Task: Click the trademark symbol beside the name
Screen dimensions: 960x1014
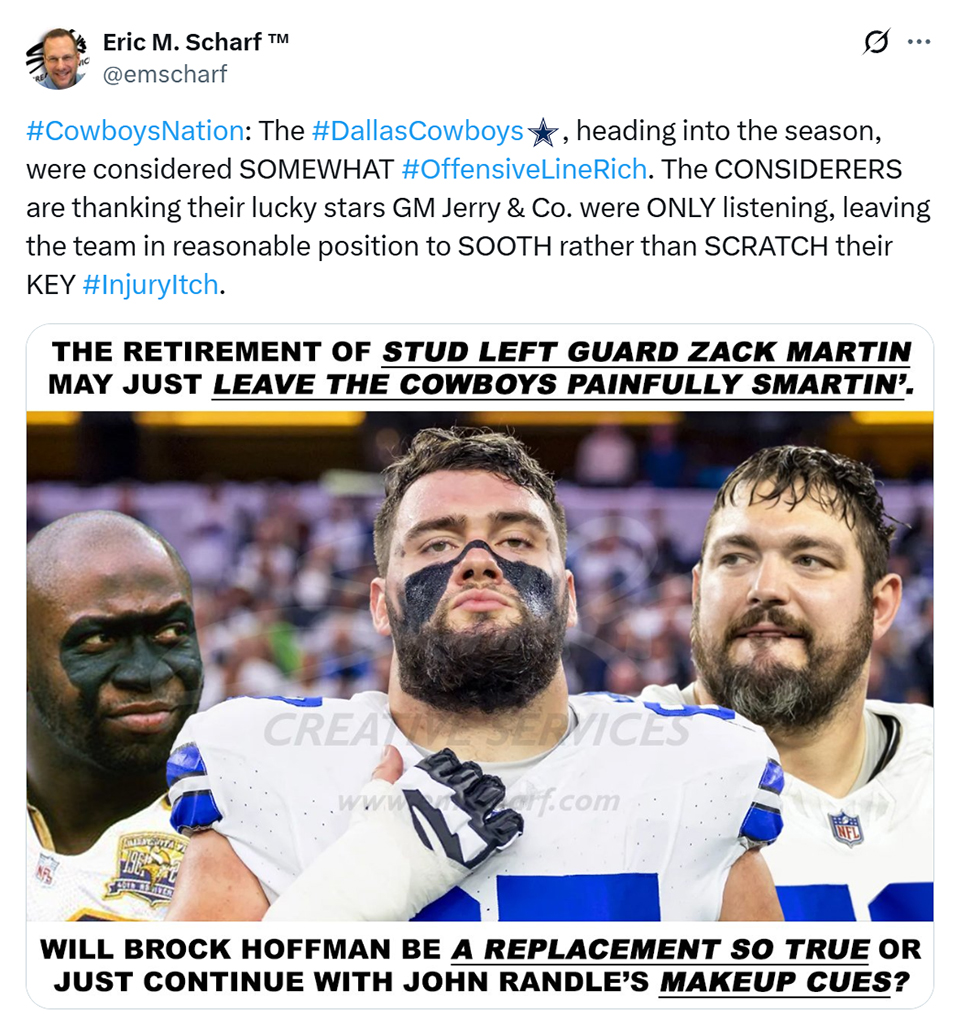Action: point(278,39)
